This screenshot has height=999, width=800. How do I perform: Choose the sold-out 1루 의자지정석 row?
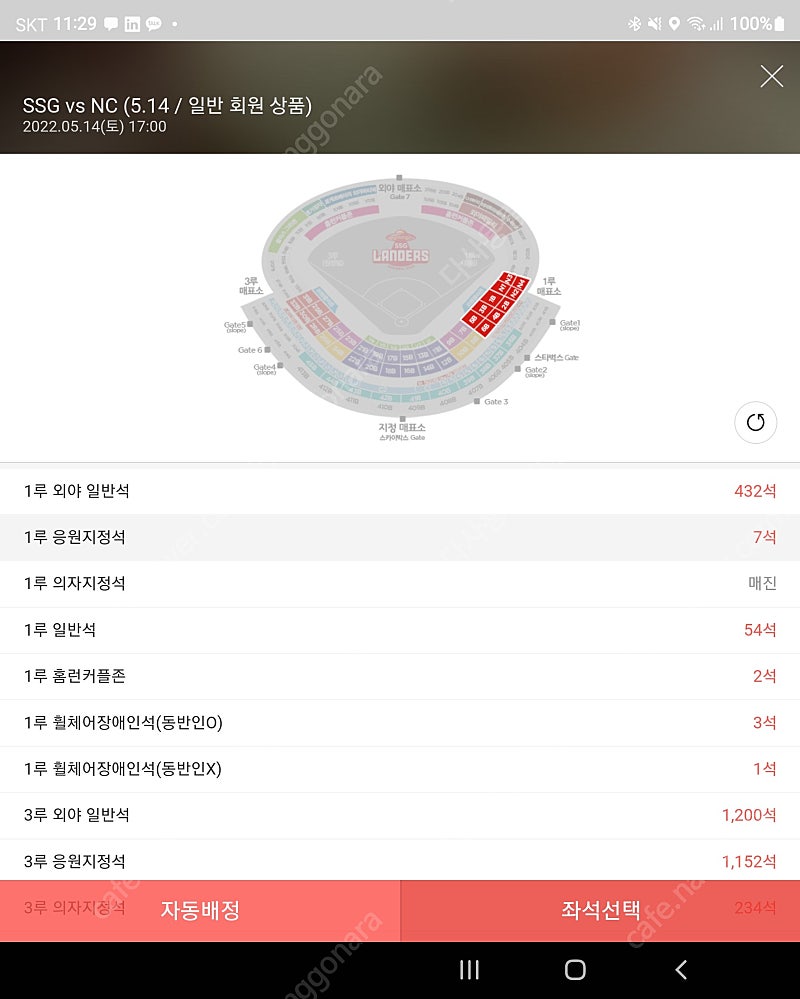click(x=400, y=583)
